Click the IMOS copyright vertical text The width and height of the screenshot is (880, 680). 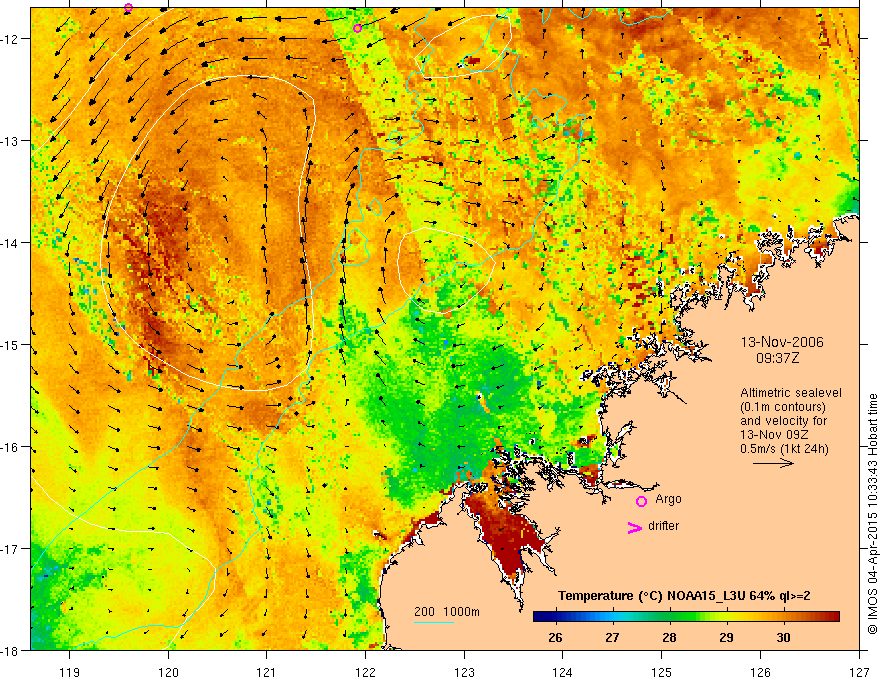(872, 514)
